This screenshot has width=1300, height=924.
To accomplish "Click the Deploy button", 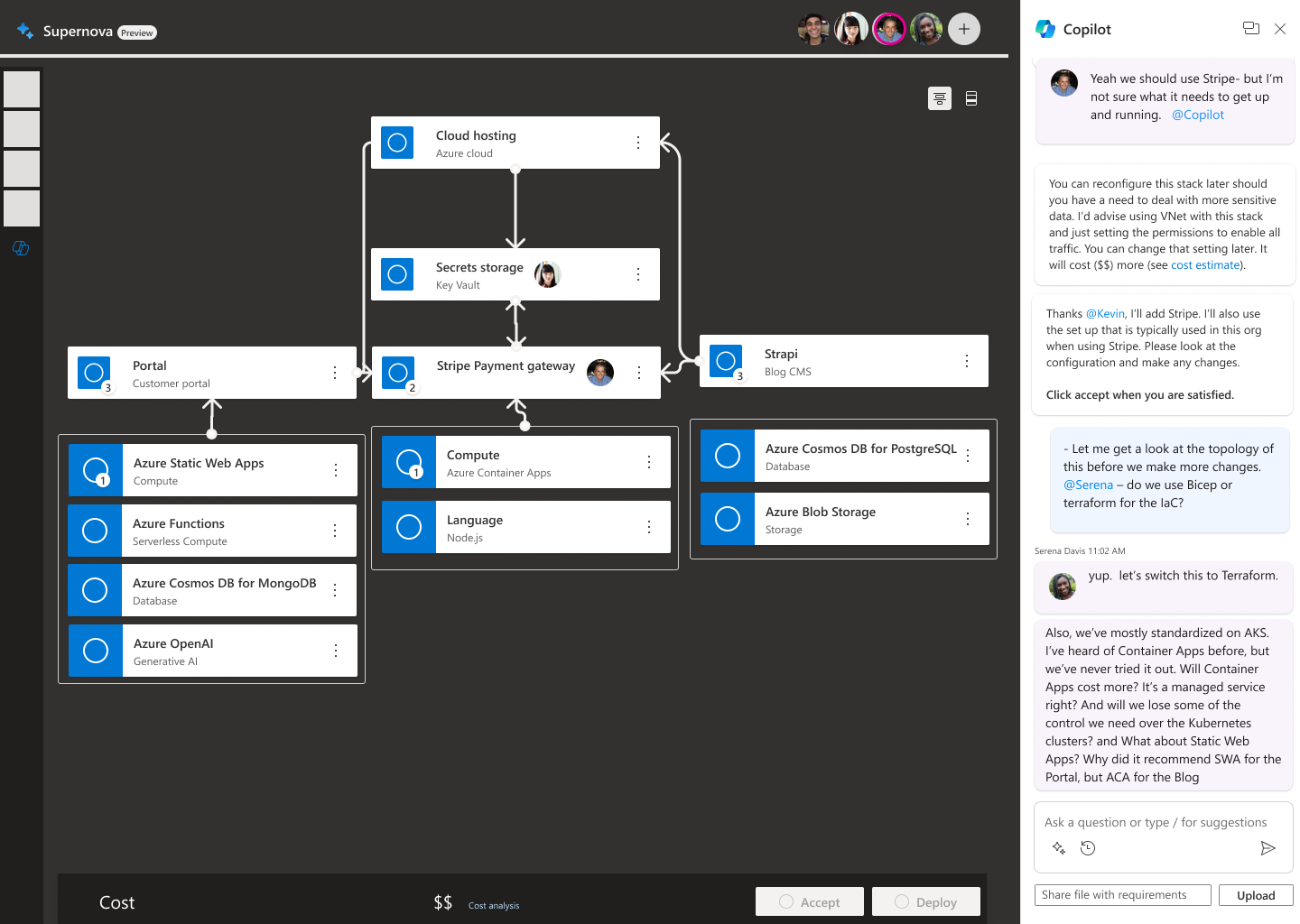I will pos(926,901).
